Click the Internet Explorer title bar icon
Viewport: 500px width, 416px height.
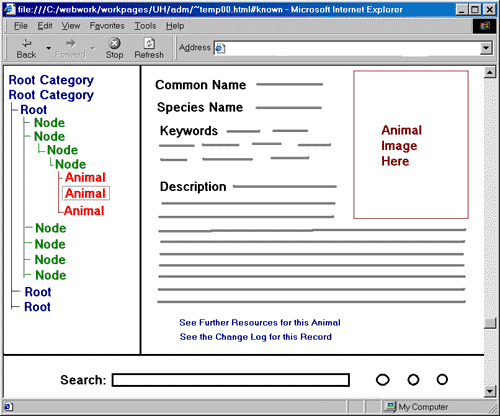(9, 9)
